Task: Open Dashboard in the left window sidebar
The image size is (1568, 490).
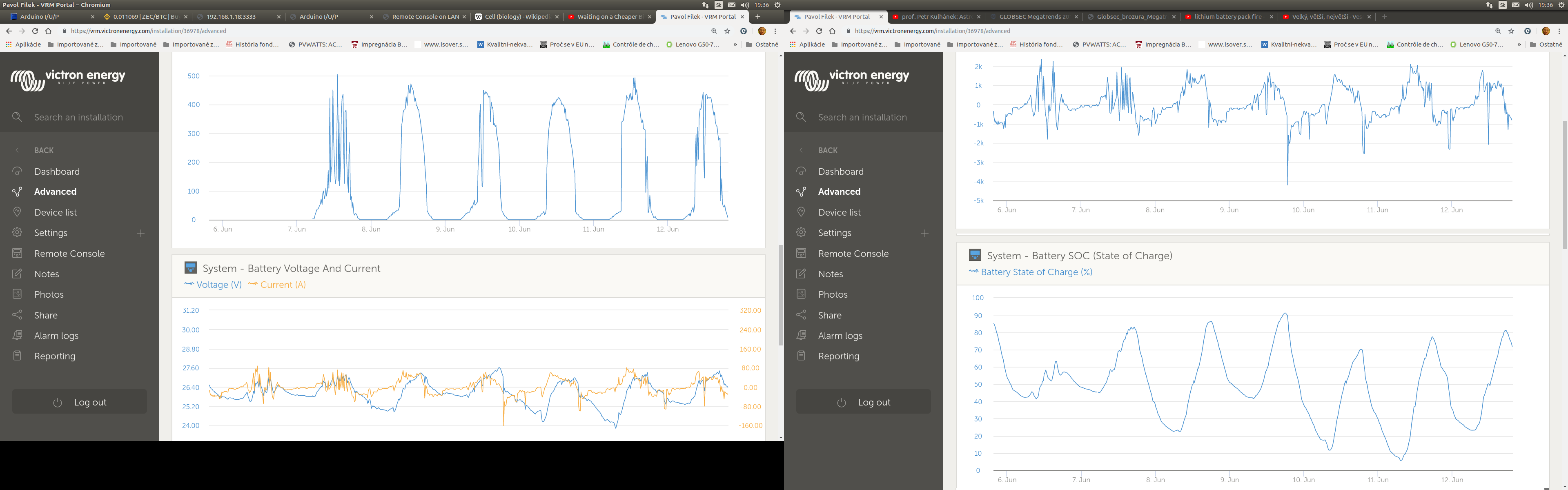Action: (57, 171)
